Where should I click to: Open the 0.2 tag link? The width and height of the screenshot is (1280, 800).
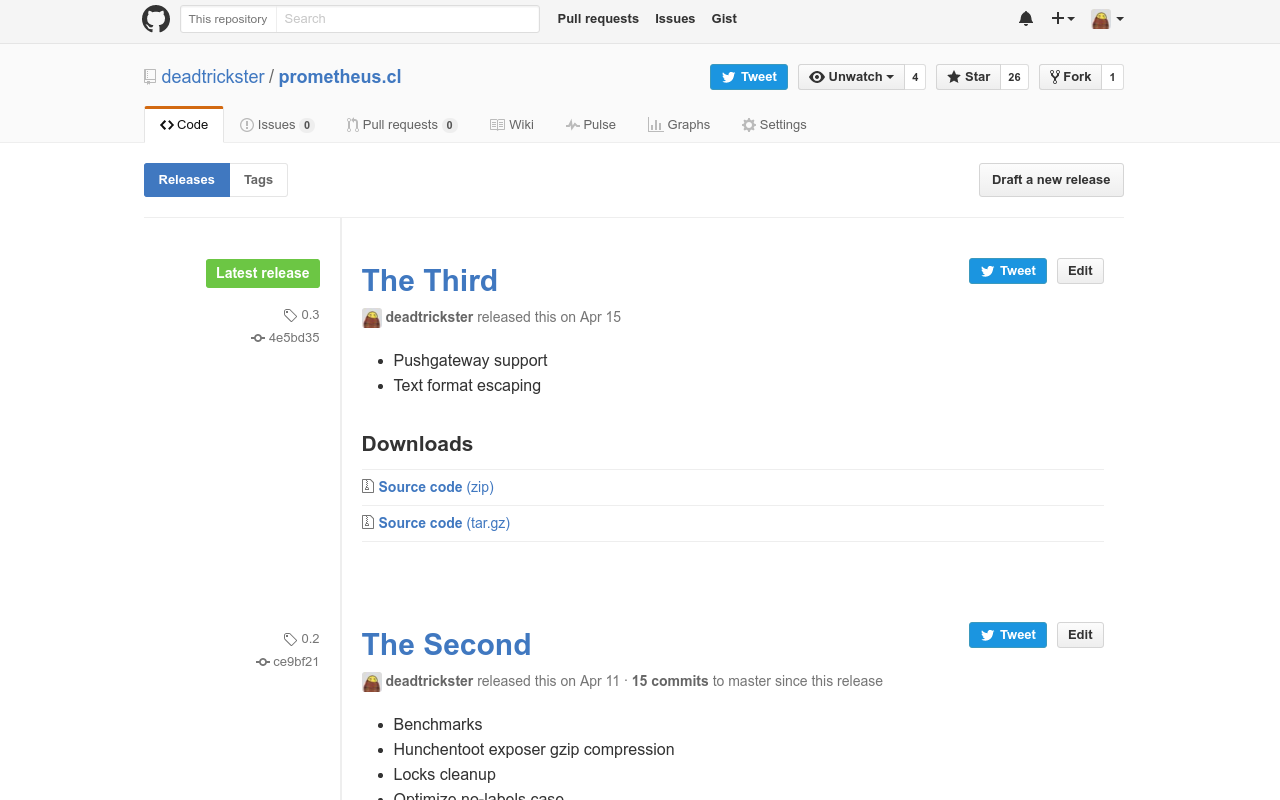pyautogui.click(x=302, y=639)
